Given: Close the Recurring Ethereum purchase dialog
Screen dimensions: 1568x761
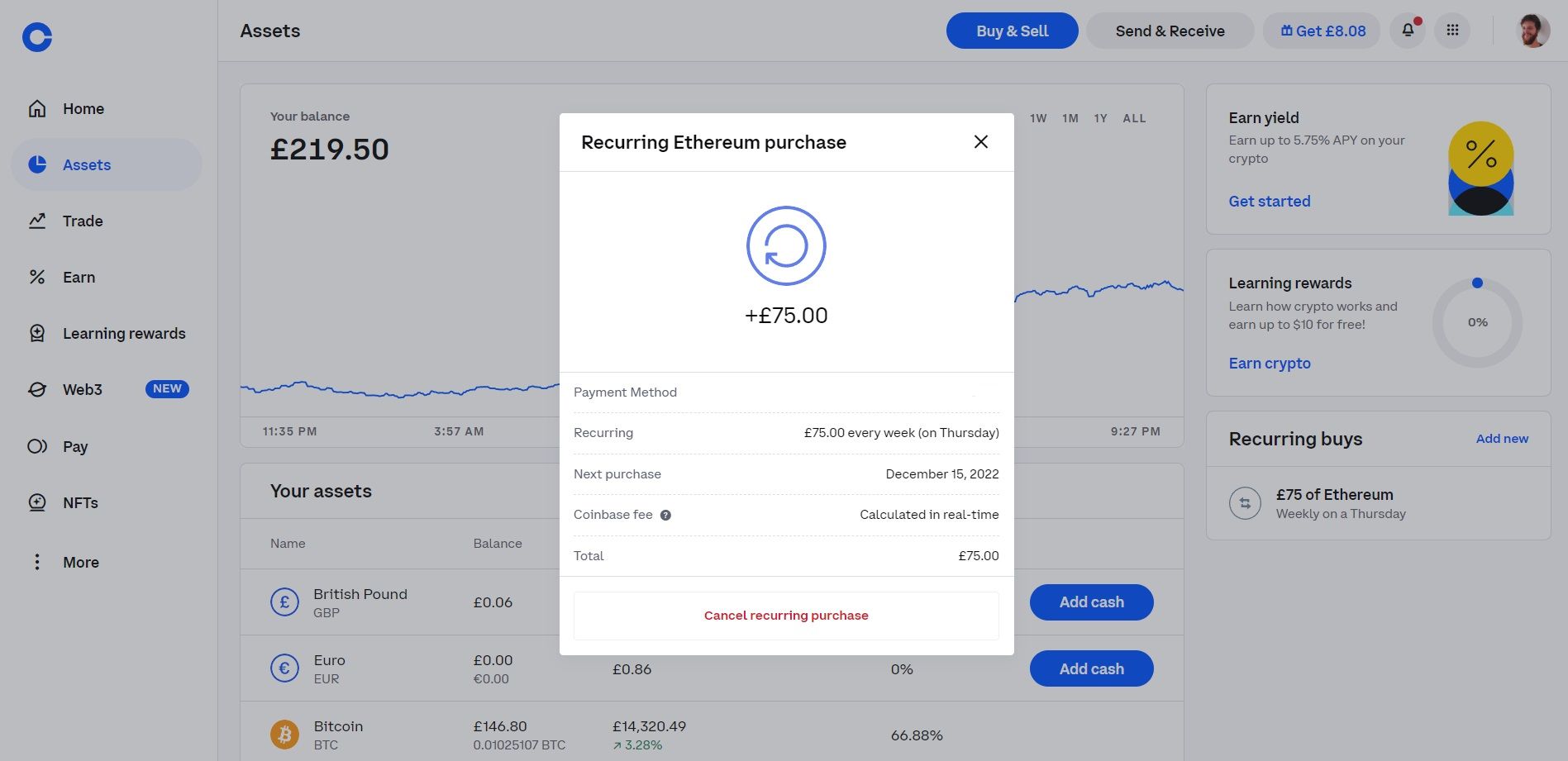Looking at the screenshot, I should 981,142.
